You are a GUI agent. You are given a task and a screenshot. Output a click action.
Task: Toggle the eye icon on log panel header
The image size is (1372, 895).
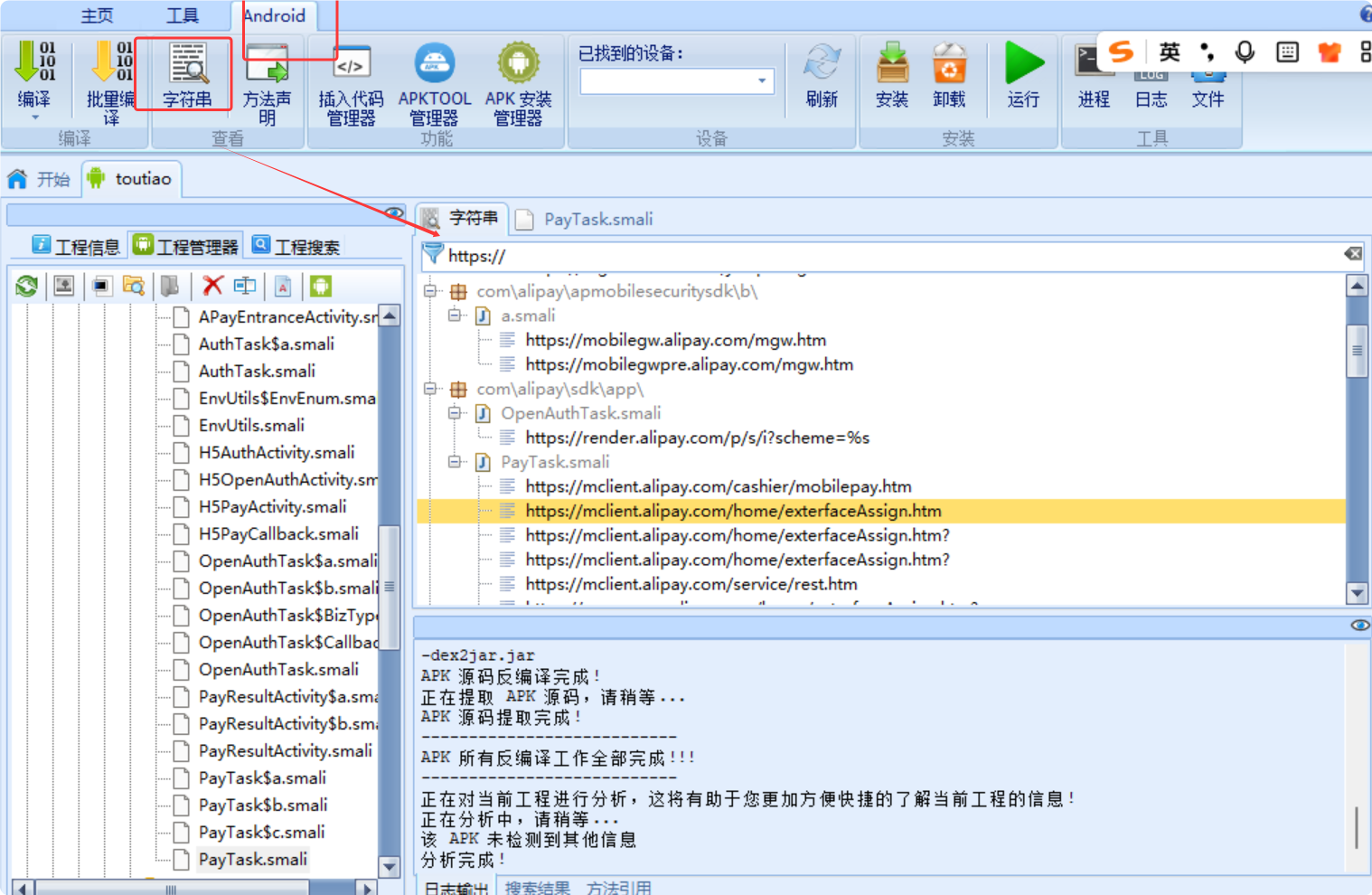coord(1360,626)
